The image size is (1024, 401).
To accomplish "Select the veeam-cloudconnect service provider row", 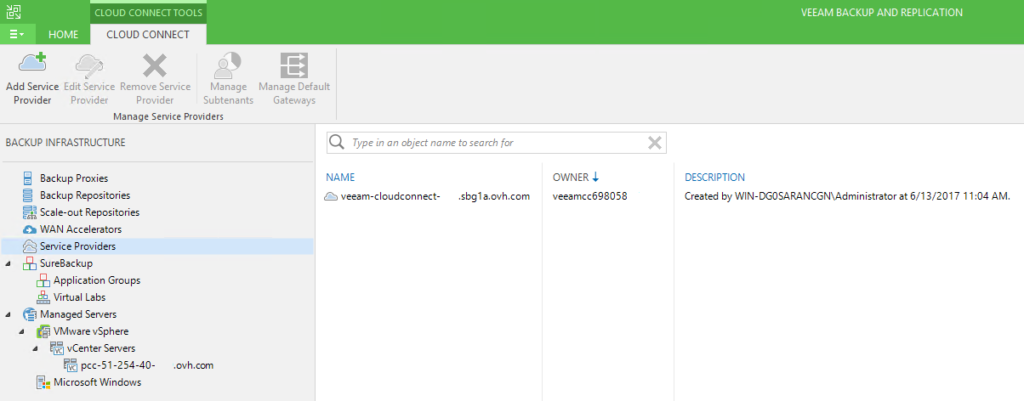I will click(x=669, y=196).
